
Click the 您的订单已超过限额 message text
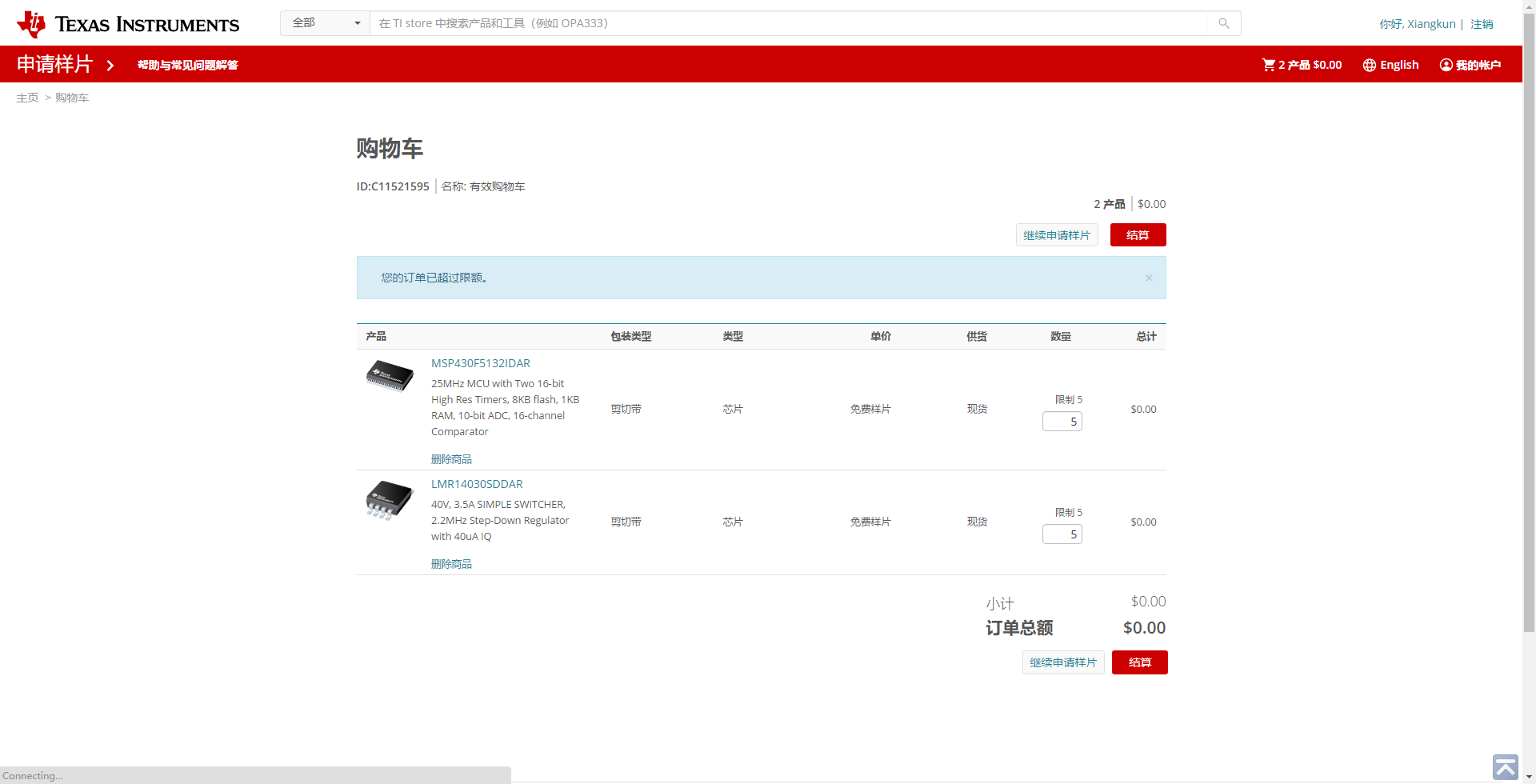(x=434, y=278)
